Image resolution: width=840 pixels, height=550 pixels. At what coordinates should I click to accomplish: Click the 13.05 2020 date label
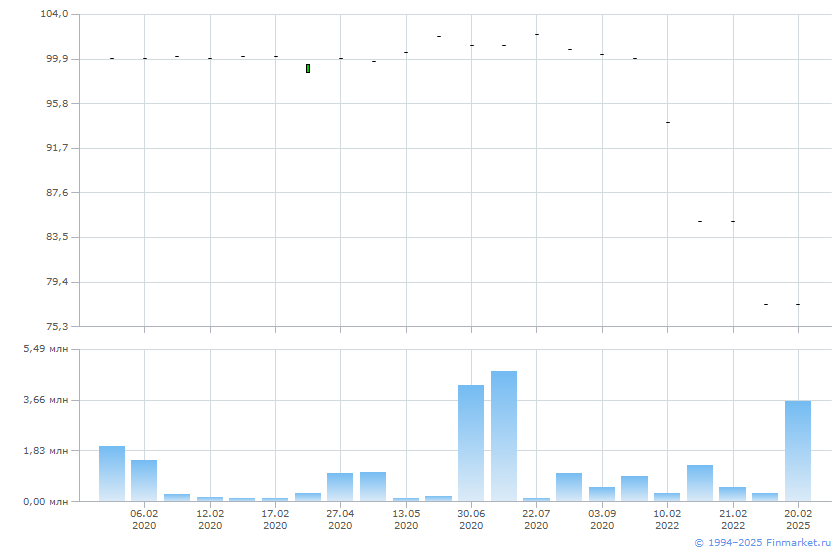point(406,519)
